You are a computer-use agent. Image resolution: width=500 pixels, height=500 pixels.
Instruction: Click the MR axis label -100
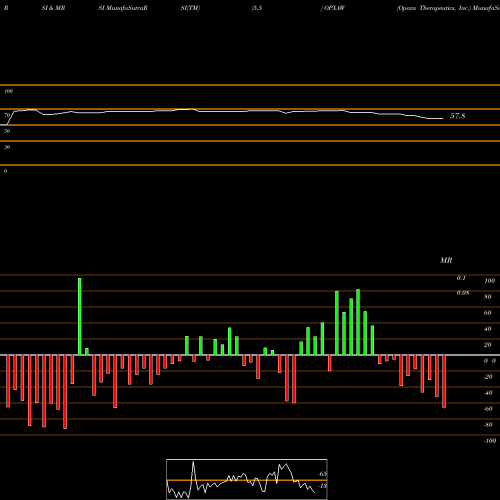(490, 441)
